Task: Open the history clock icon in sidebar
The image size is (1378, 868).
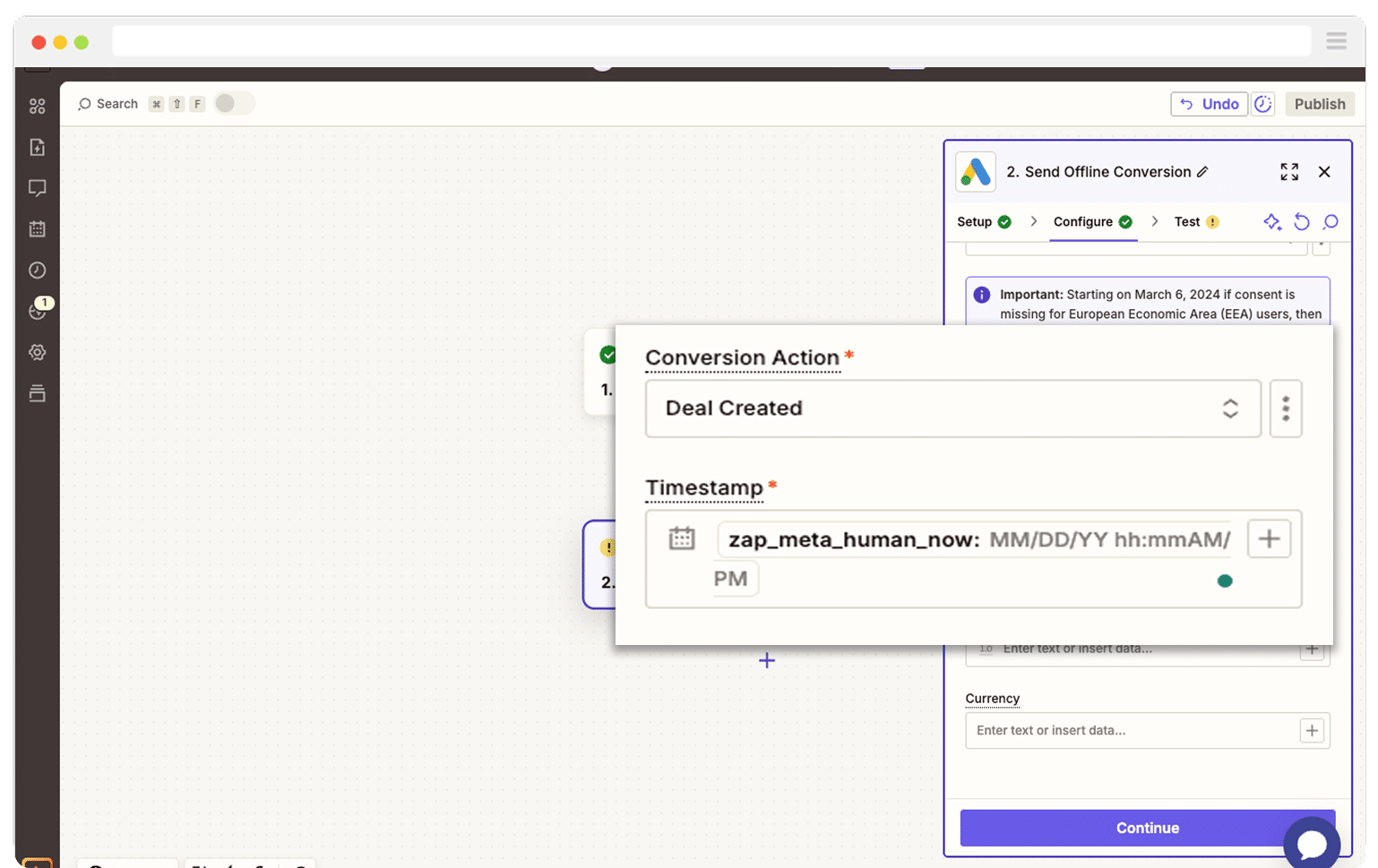Action: pyautogui.click(x=37, y=271)
